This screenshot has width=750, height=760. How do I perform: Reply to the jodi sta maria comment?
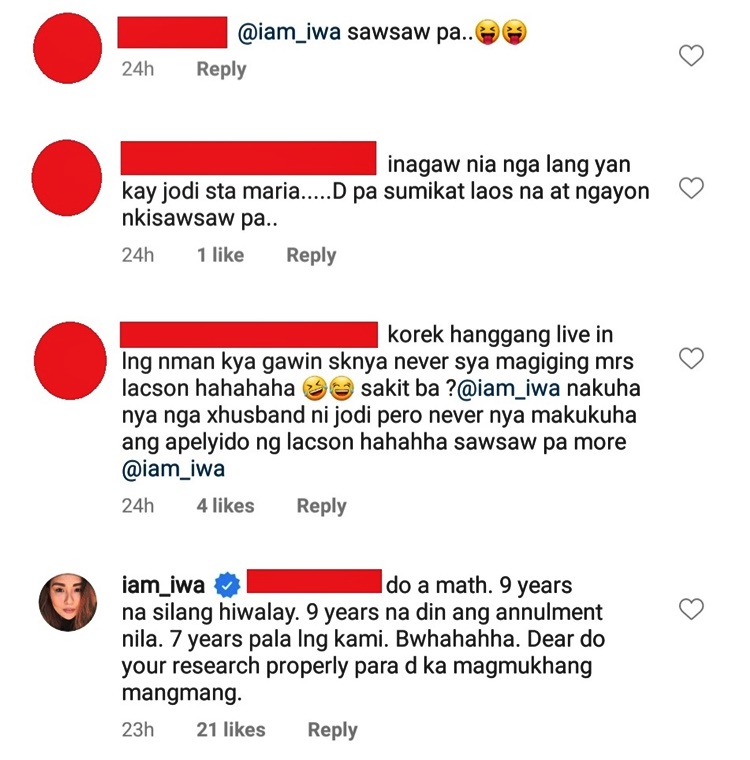pyautogui.click(x=311, y=255)
